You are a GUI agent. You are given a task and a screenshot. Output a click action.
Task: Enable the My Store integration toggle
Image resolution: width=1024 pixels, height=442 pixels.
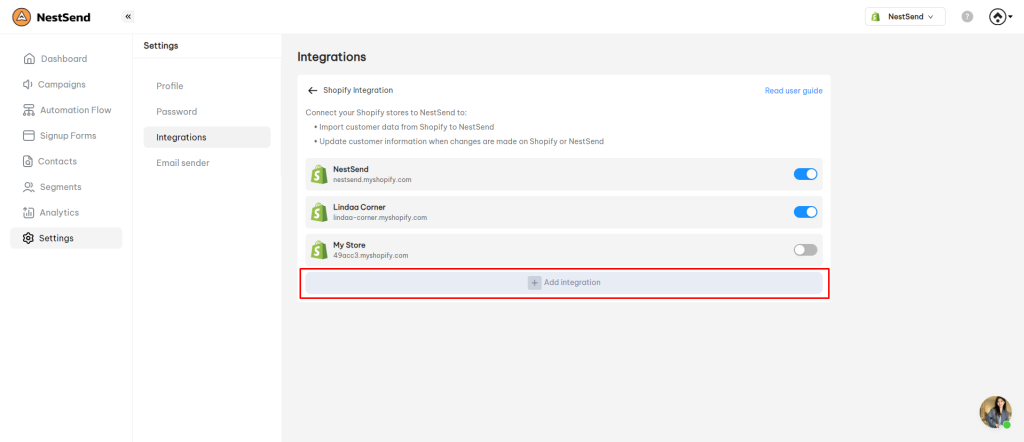805,250
